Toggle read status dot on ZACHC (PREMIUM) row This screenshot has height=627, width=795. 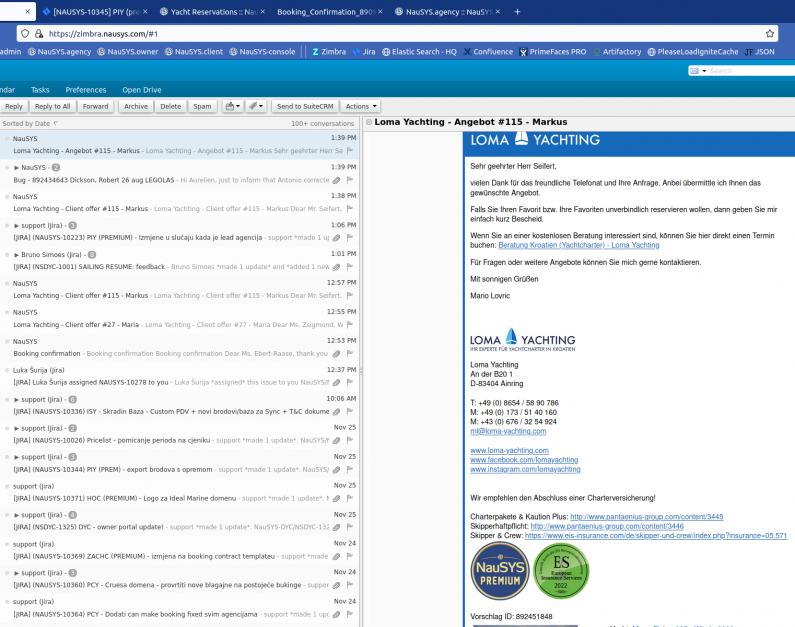click(x=7, y=544)
